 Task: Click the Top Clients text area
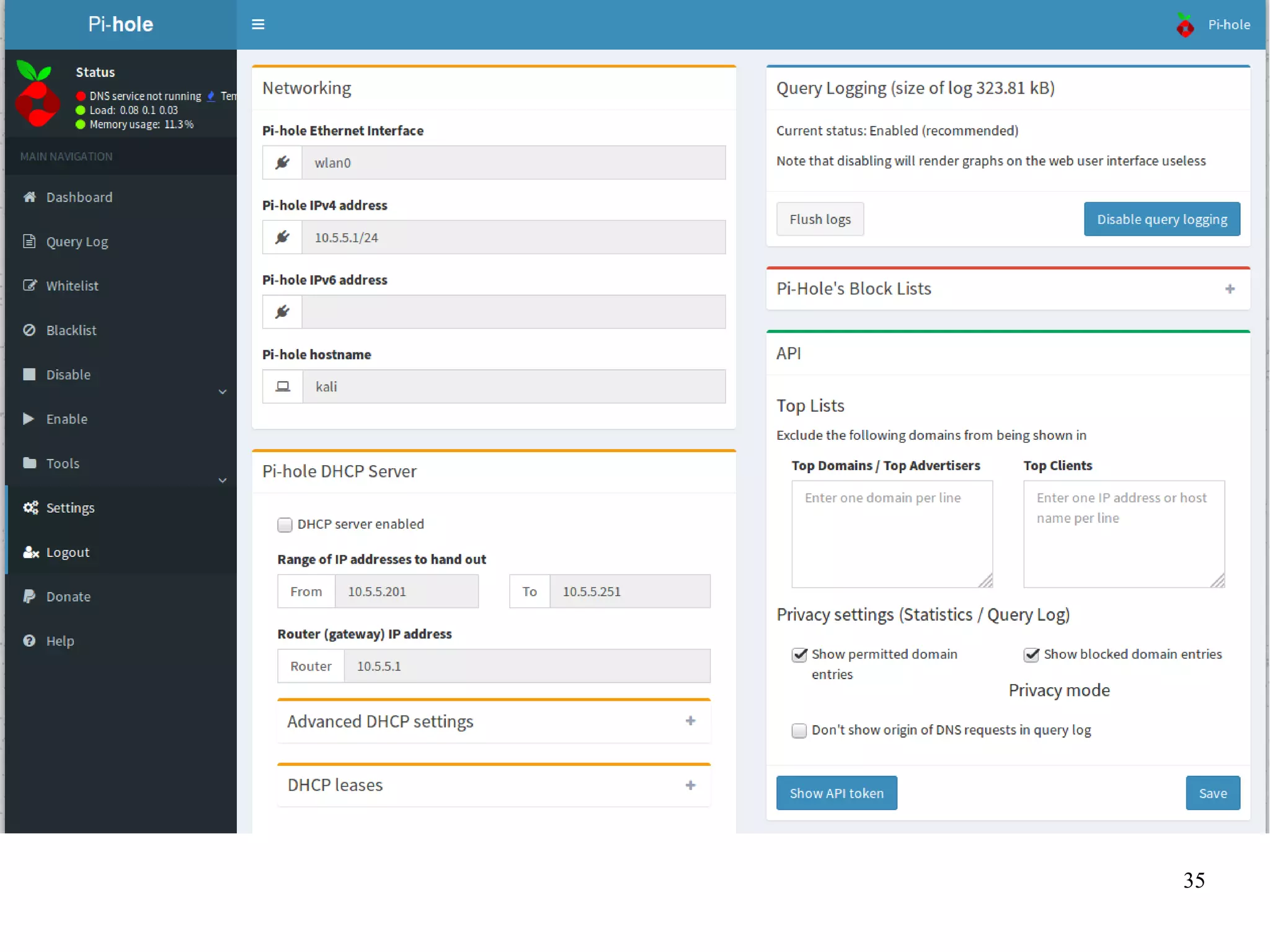(1124, 534)
